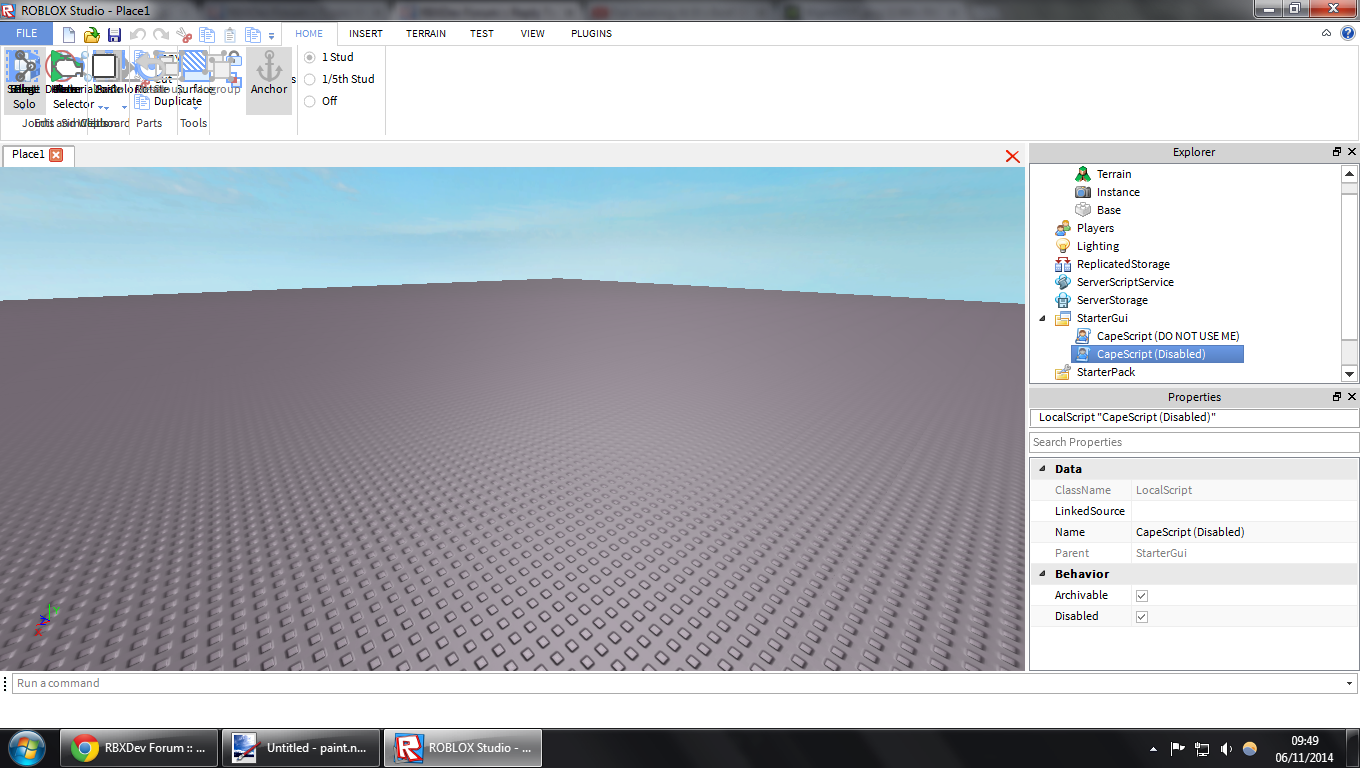The height and width of the screenshot is (768, 1360).
Task: Switch to the HOME ribbon tab
Action: tap(309, 34)
